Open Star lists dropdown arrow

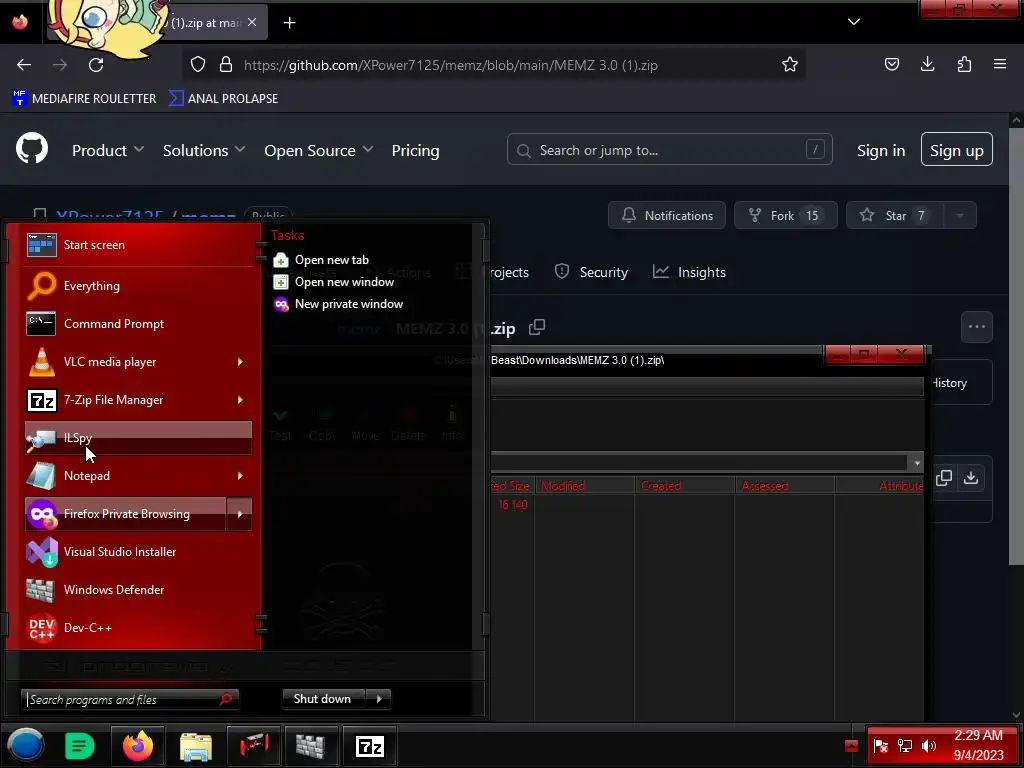coord(960,216)
